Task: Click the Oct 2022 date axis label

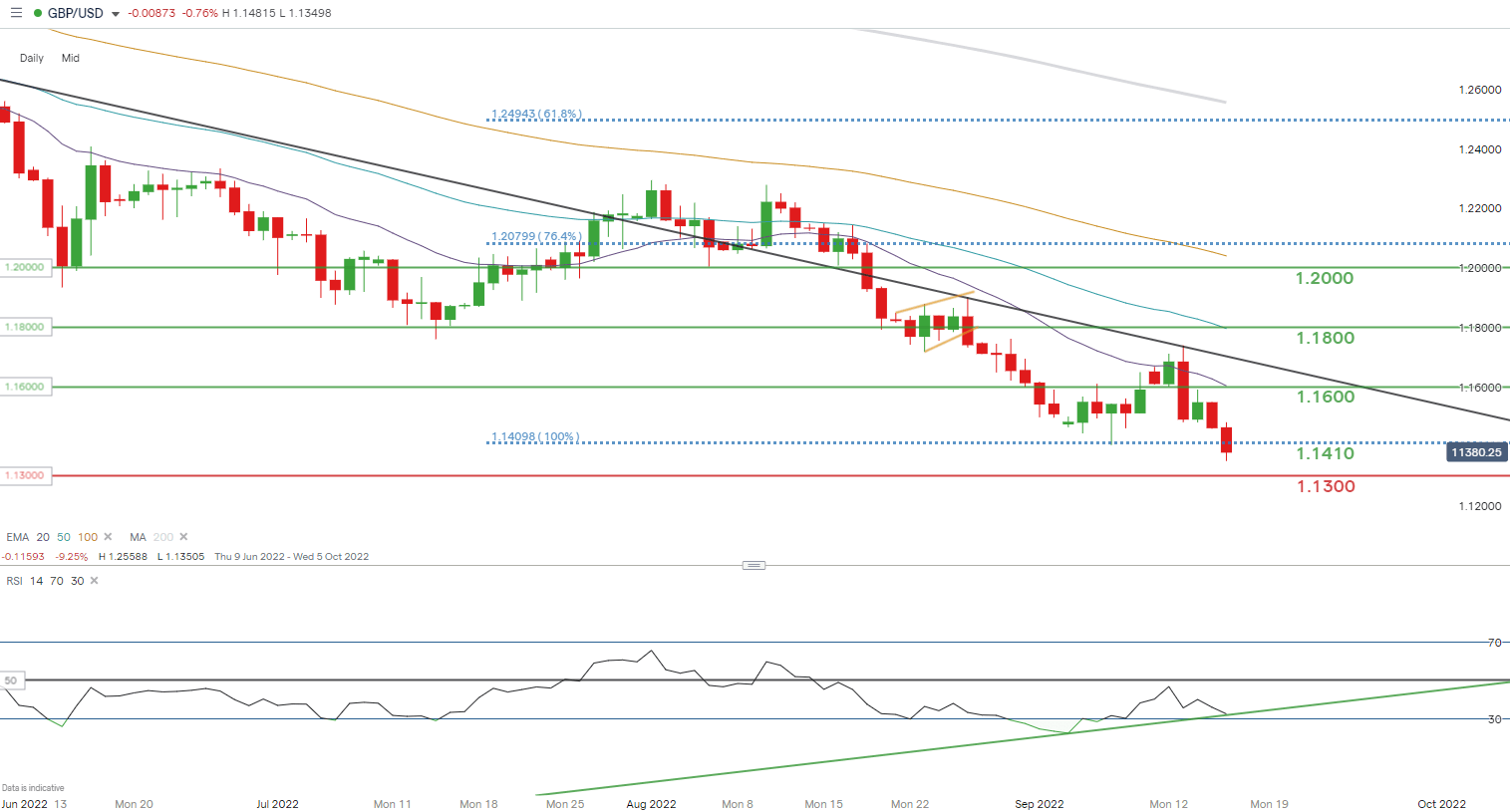Action: tap(1442, 804)
